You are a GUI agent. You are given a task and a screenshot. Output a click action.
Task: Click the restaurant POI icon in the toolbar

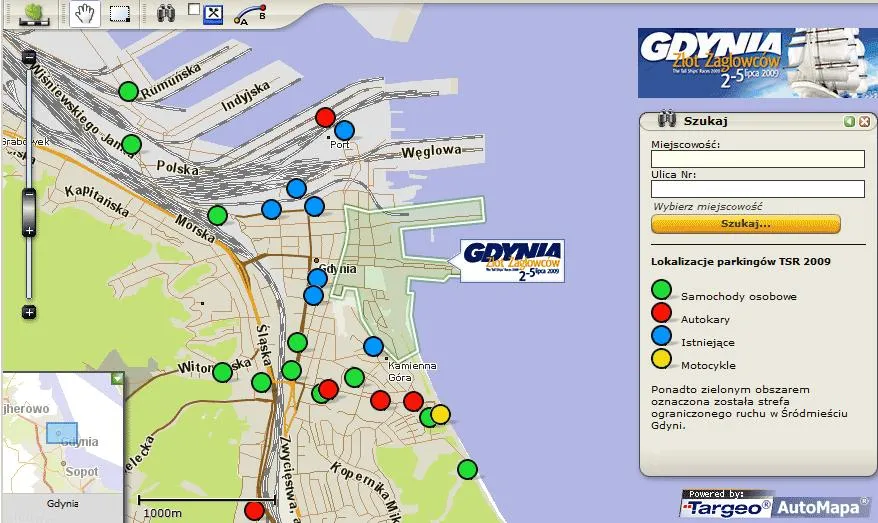pos(212,14)
